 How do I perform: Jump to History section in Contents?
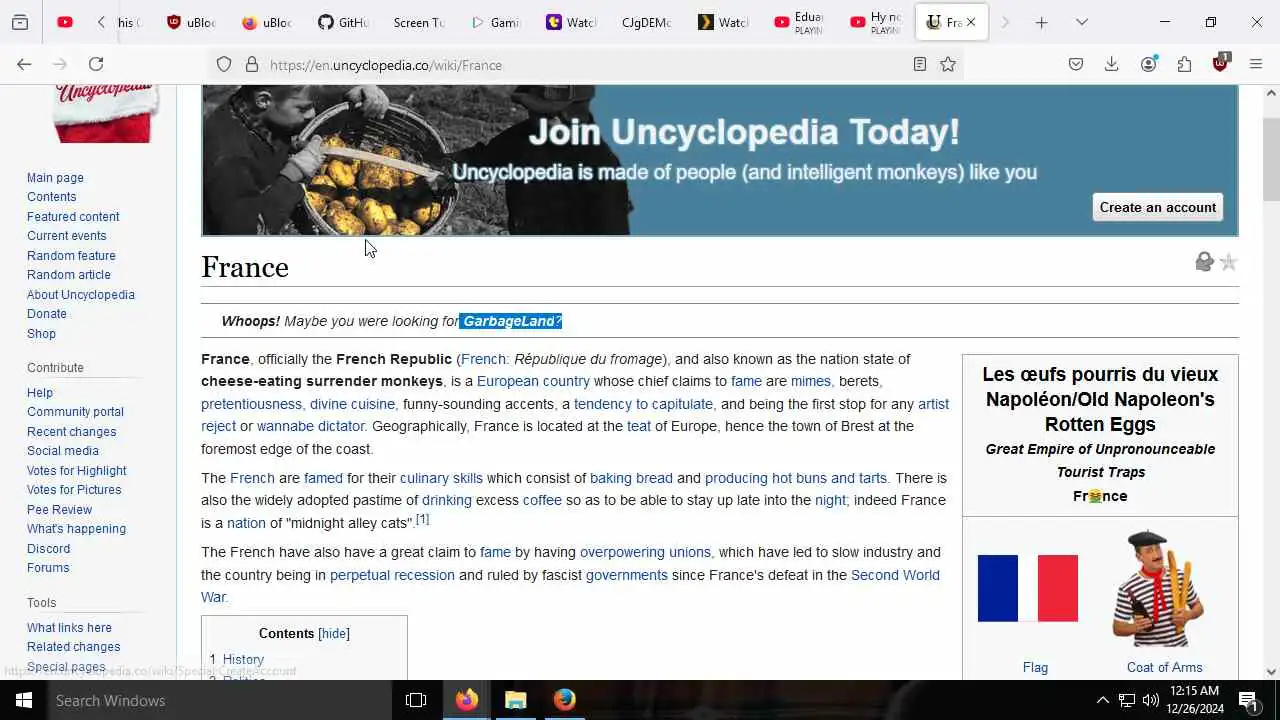[x=243, y=660]
